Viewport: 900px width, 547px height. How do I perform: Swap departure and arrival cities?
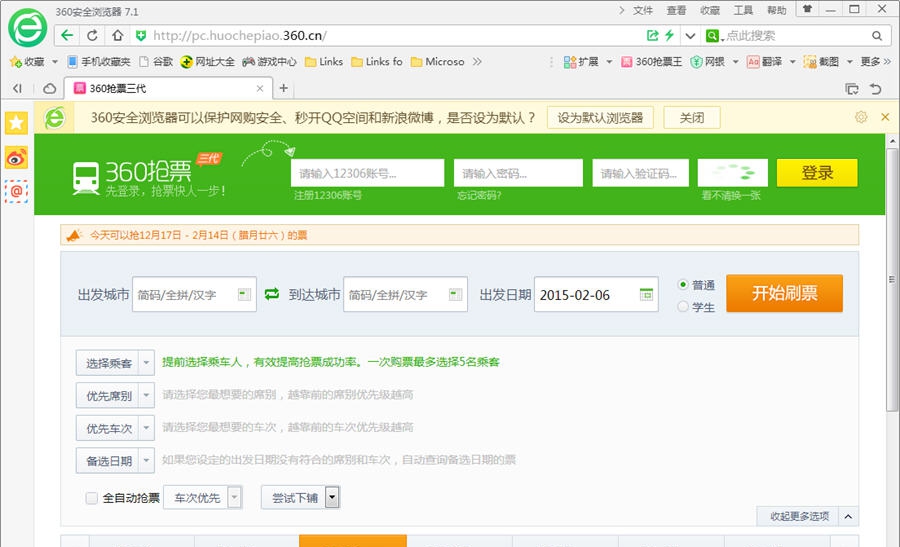click(272, 294)
